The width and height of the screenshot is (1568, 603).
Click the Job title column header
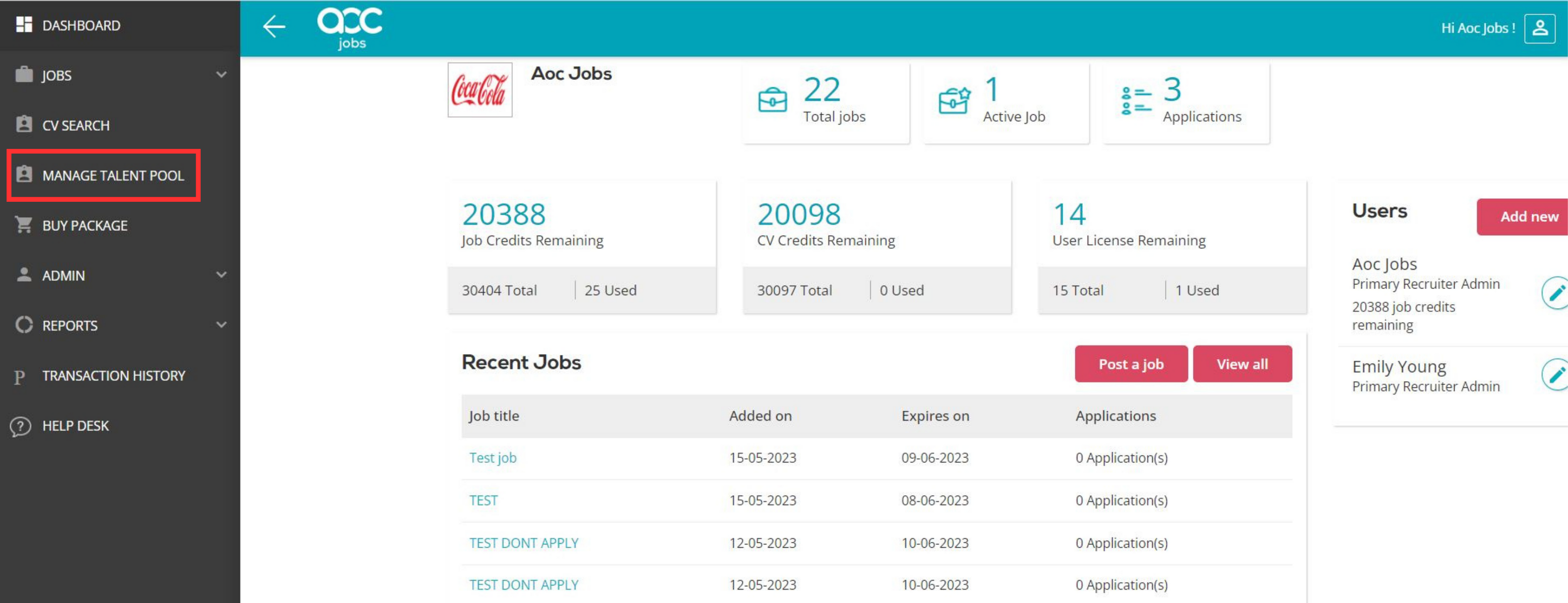[494, 416]
